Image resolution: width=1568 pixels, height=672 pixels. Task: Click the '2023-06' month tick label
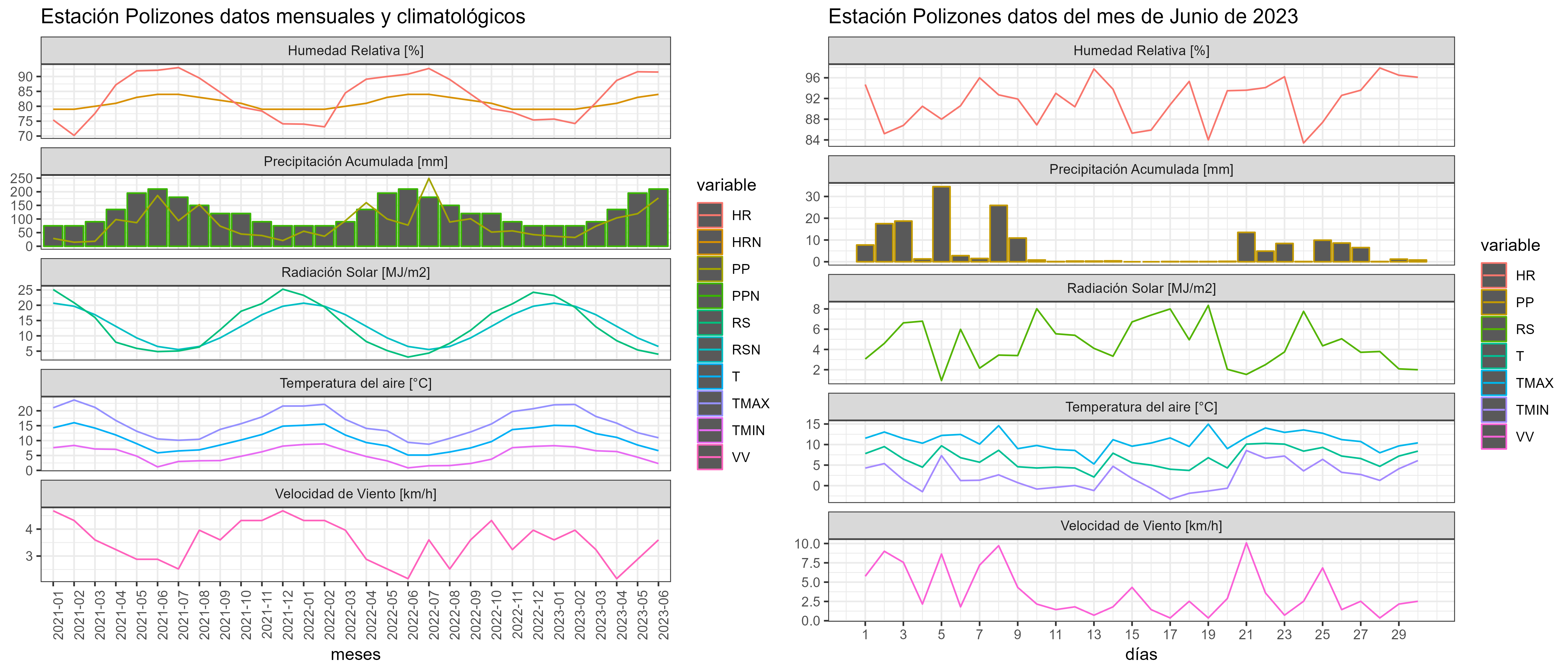(x=664, y=615)
